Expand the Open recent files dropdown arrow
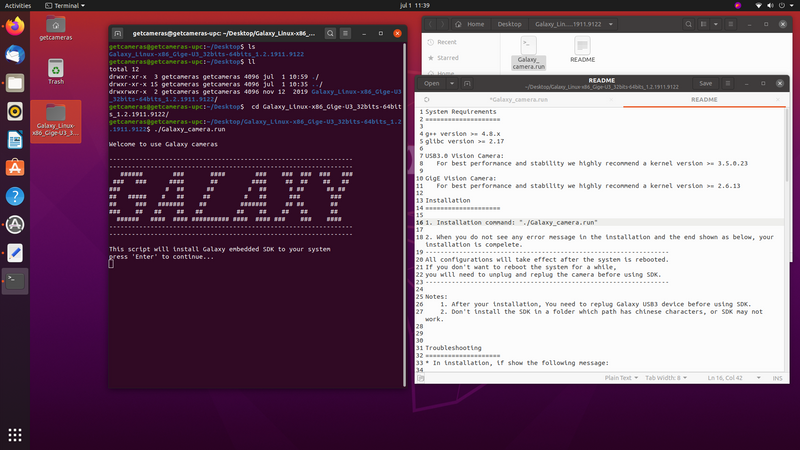800x450 pixels. 449,83
